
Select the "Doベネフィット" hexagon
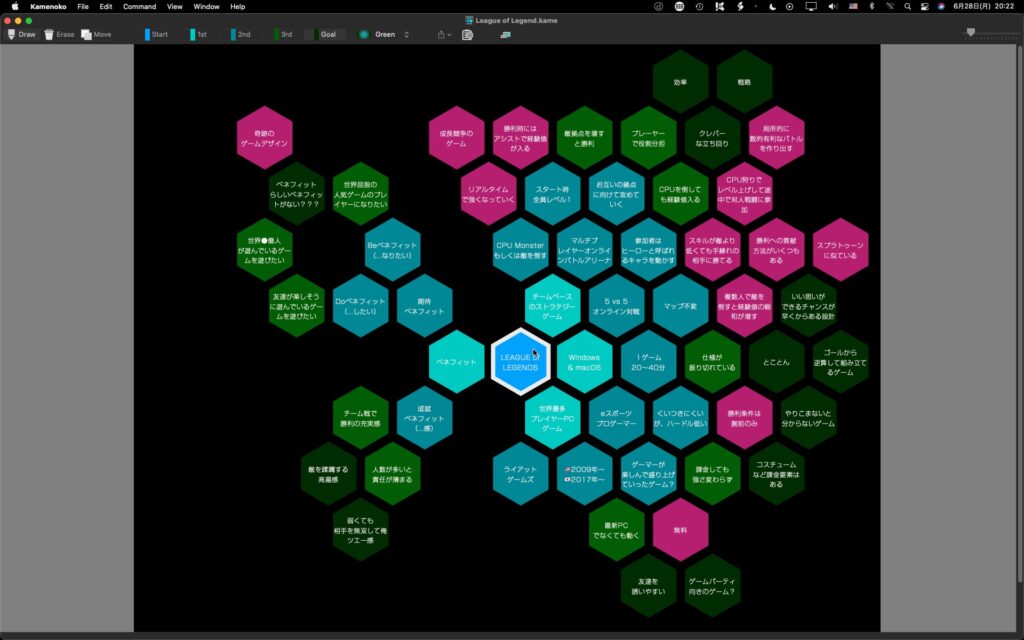tap(360, 306)
